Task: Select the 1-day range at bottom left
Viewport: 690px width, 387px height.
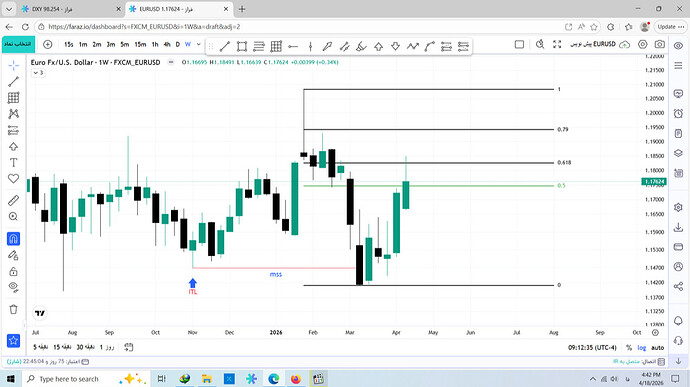Action: pyautogui.click(x=107, y=347)
